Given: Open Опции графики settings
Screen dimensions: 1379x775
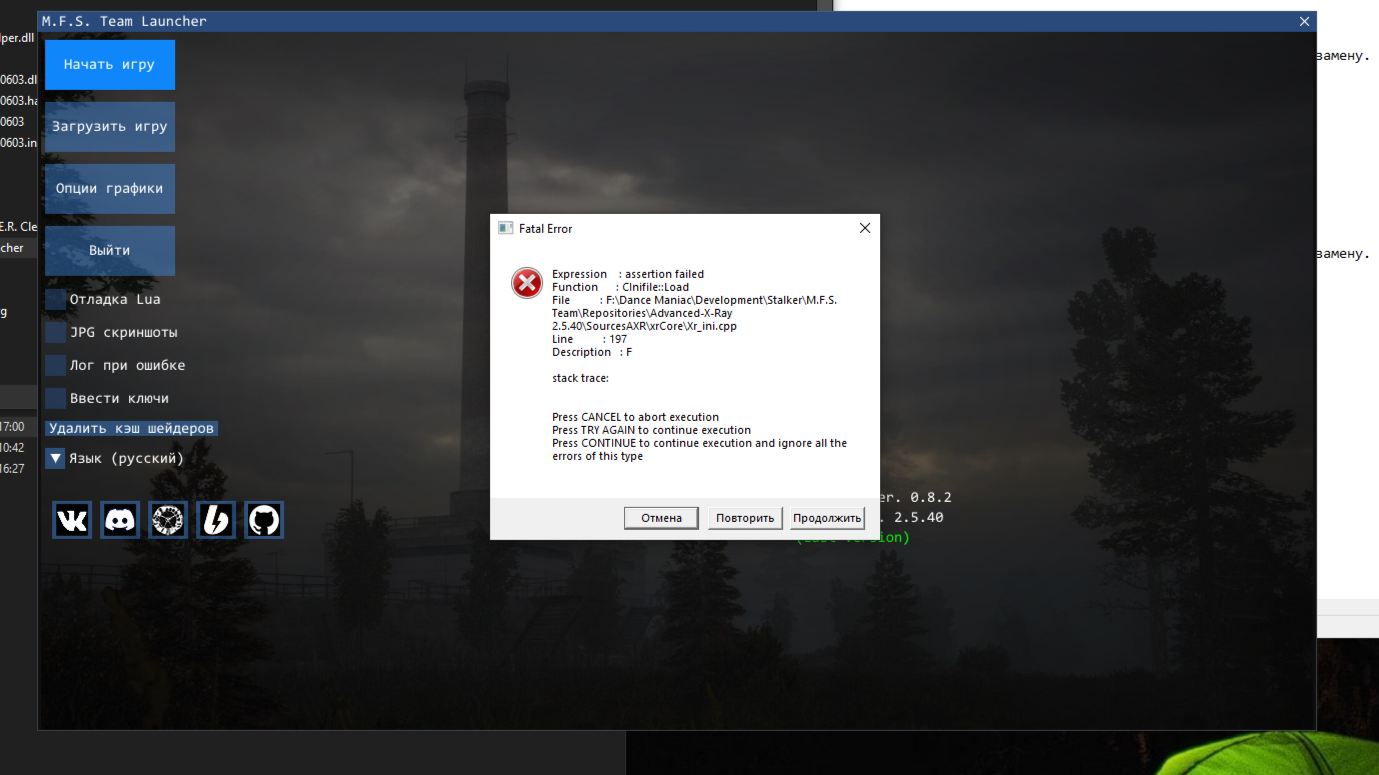Looking at the screenshot, I should 110,189.
